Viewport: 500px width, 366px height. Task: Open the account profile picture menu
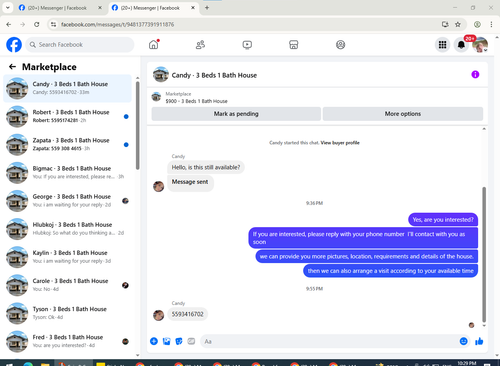480,45
